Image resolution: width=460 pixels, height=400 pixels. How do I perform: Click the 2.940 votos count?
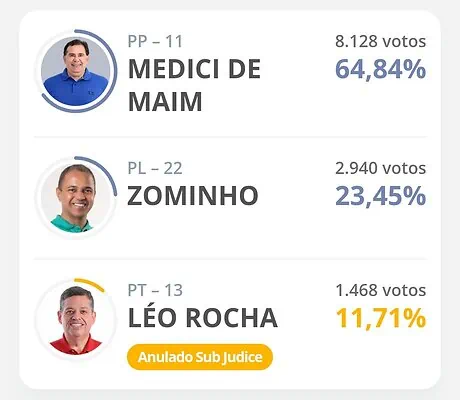pyautogui.click(x=380, y=168)
